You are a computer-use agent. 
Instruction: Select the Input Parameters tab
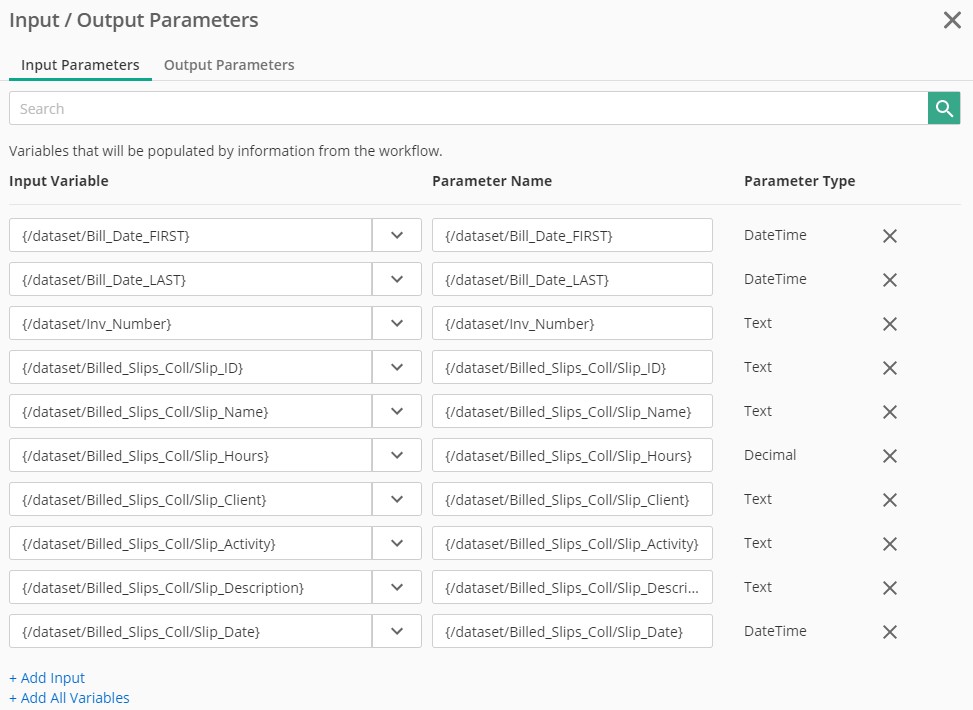(80, 65)
